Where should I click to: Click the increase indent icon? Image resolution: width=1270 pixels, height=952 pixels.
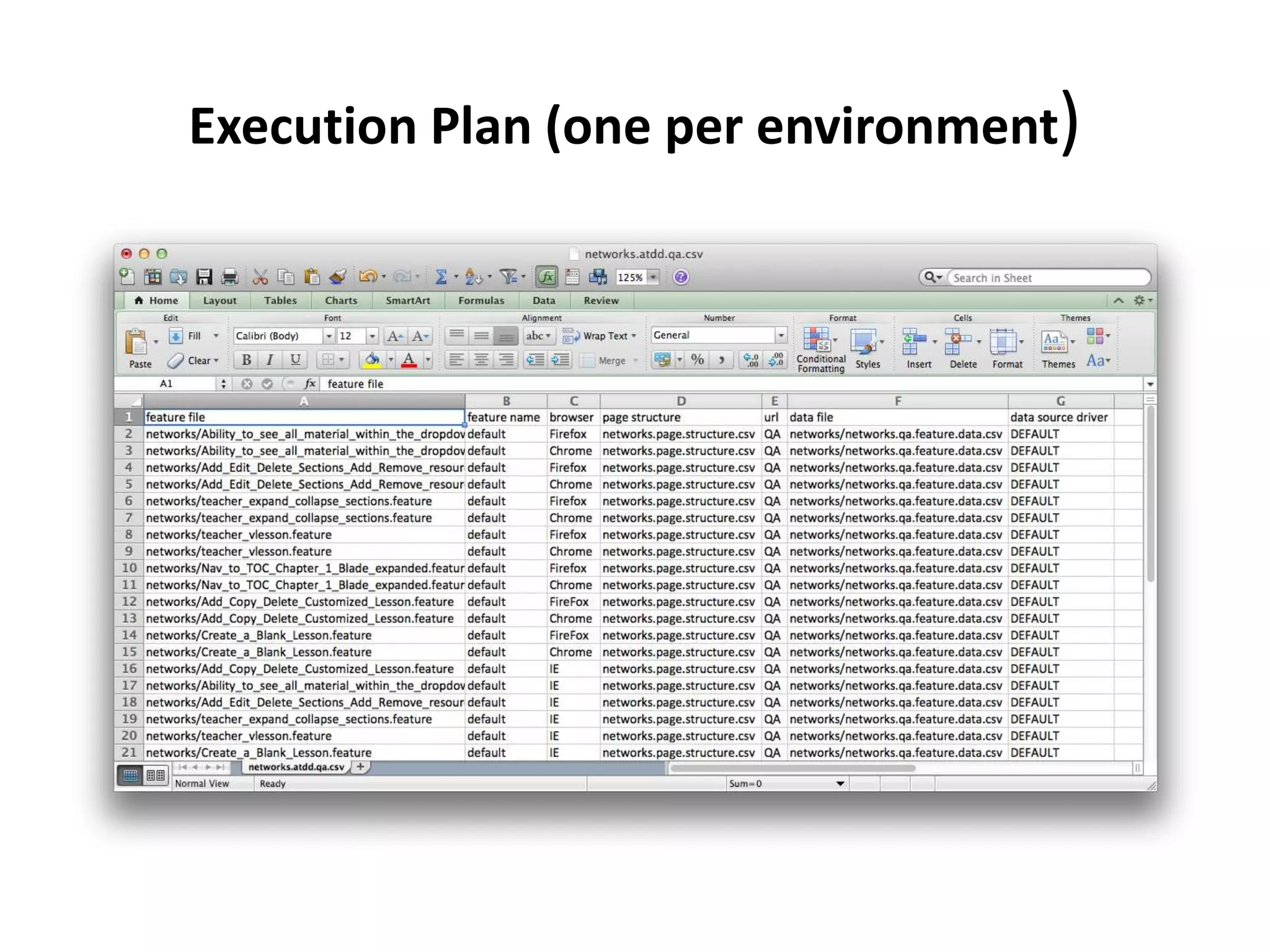(561, 360)
